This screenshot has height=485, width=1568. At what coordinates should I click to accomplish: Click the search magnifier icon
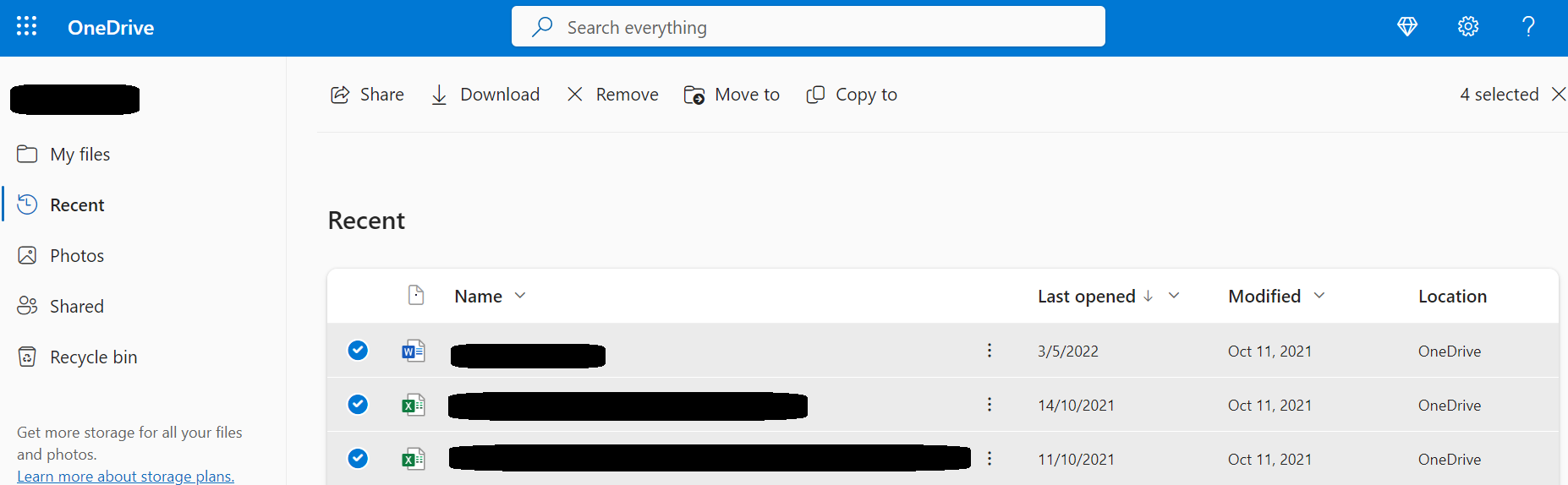[542, 27]
